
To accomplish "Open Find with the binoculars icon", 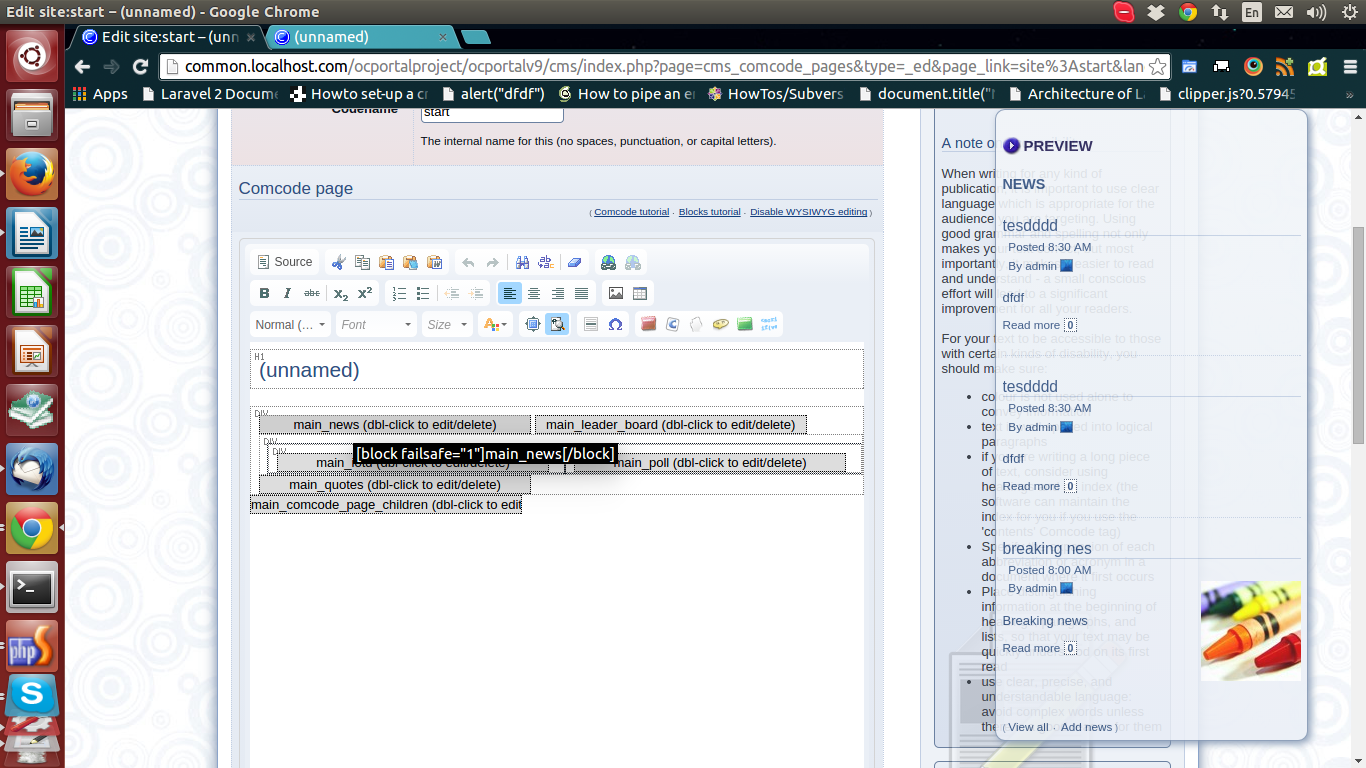I will pos(522,263).
